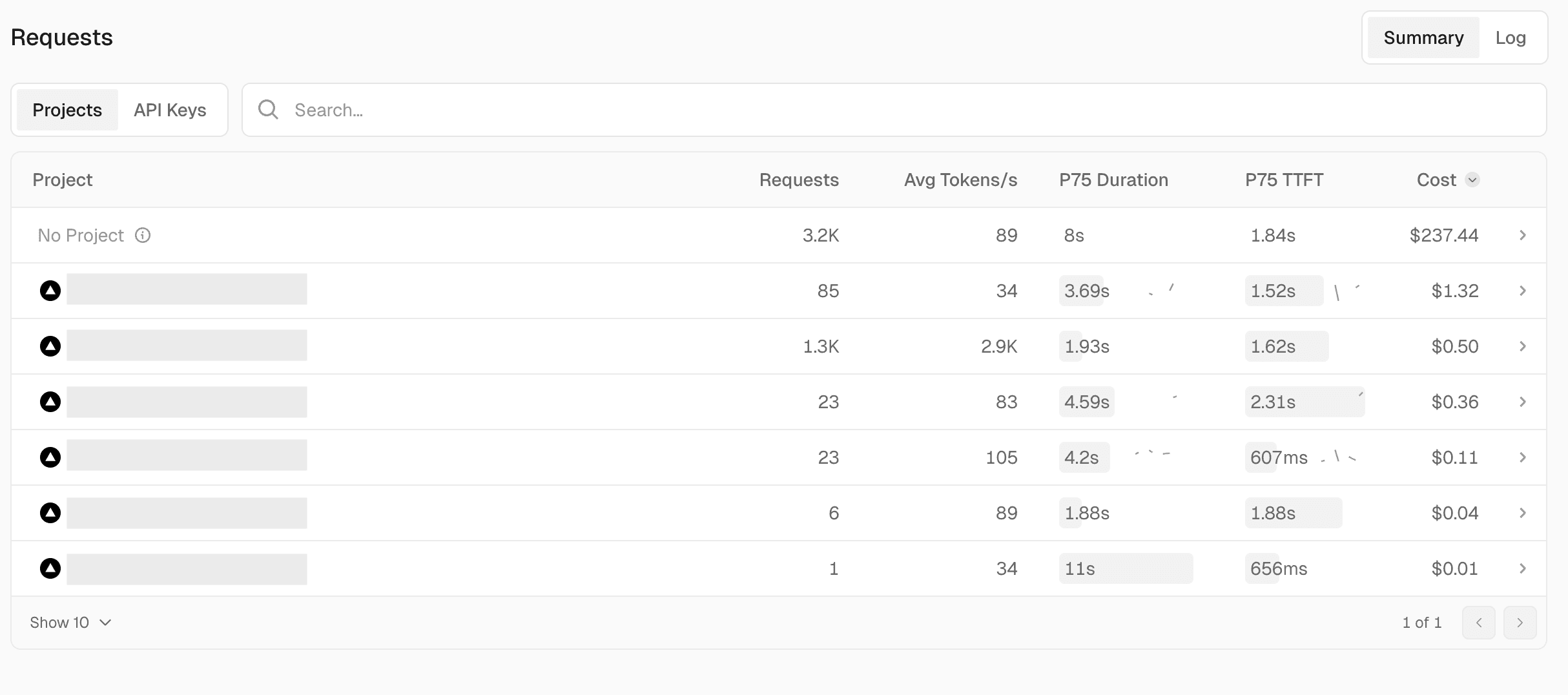This screenshot has height=695, width=1568.
Task: Click the search magnifier icon
Action: tap(268, 110)
